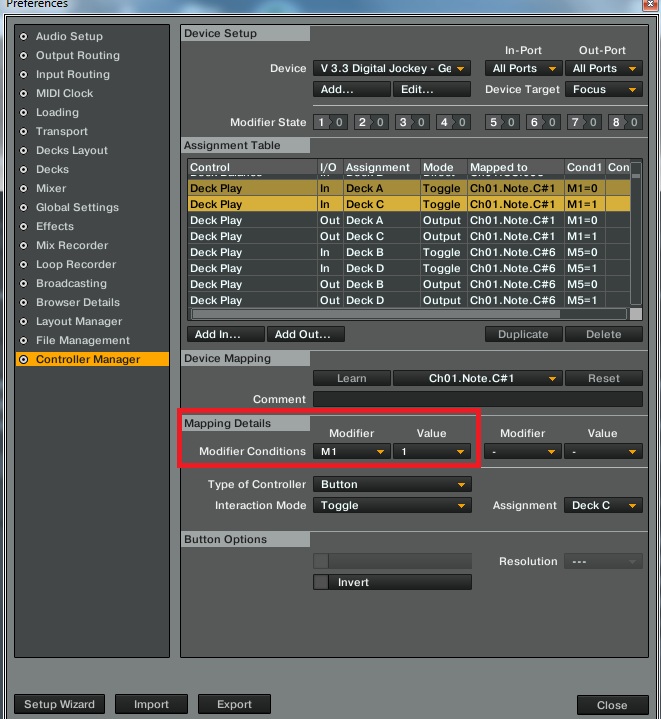Click Modifier State 6 indicator

click(543, 122)
